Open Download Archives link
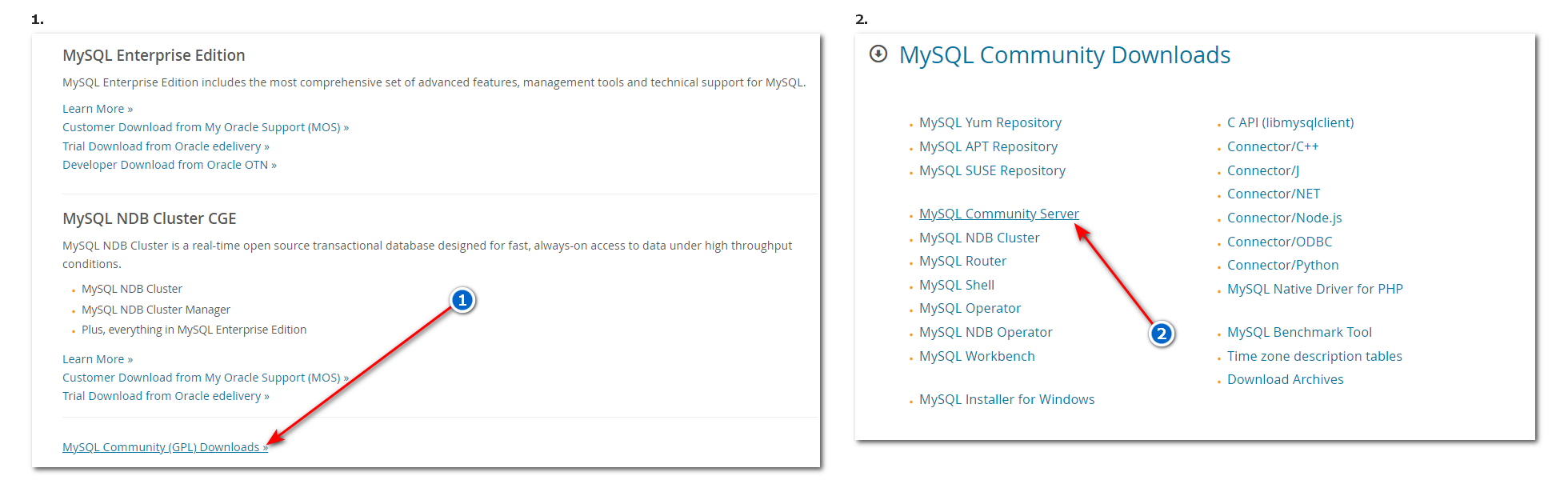The image size is (1568, 500). [1285, 379]
